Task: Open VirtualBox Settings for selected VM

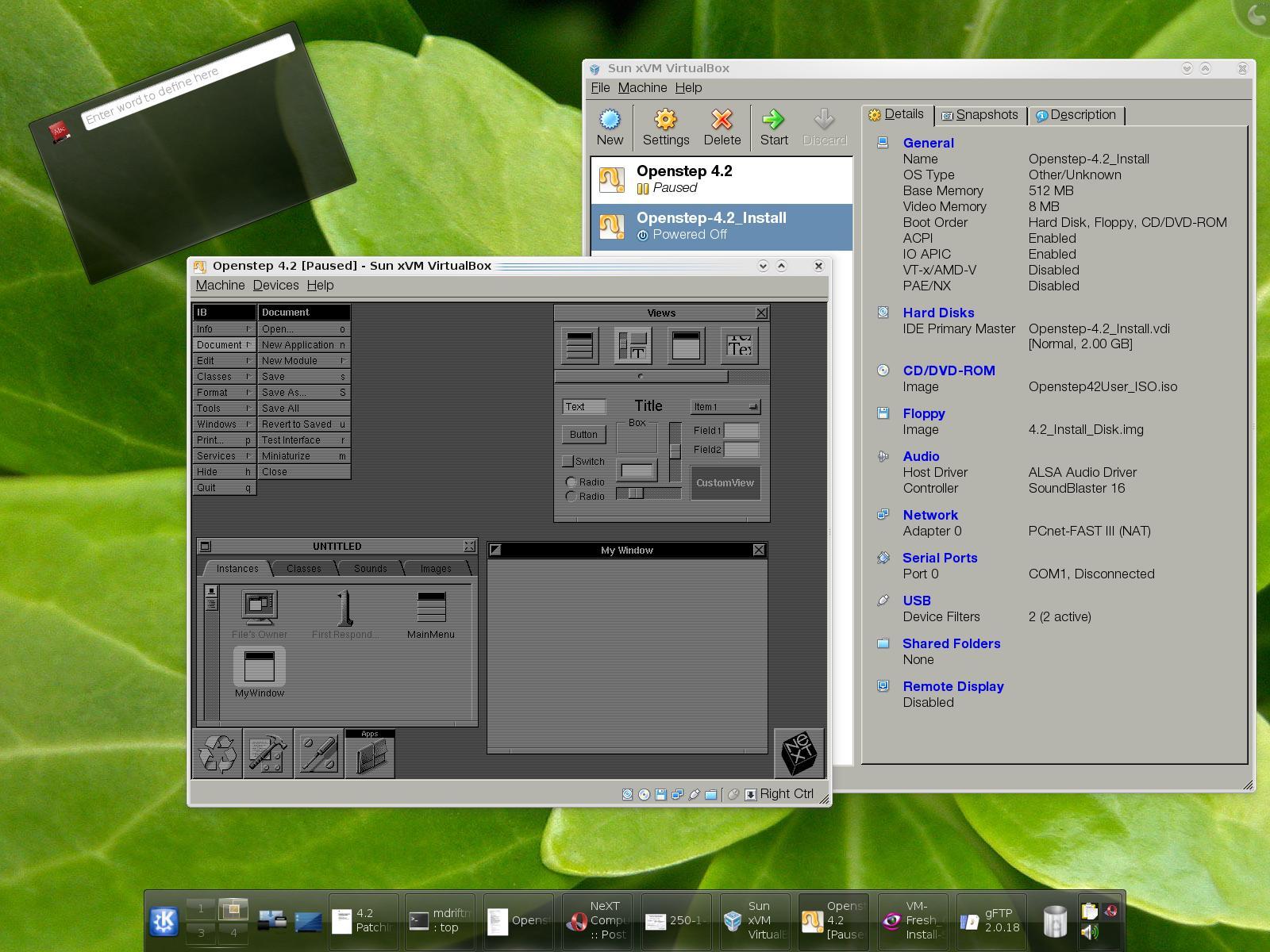Action: (x=666, y=125)
